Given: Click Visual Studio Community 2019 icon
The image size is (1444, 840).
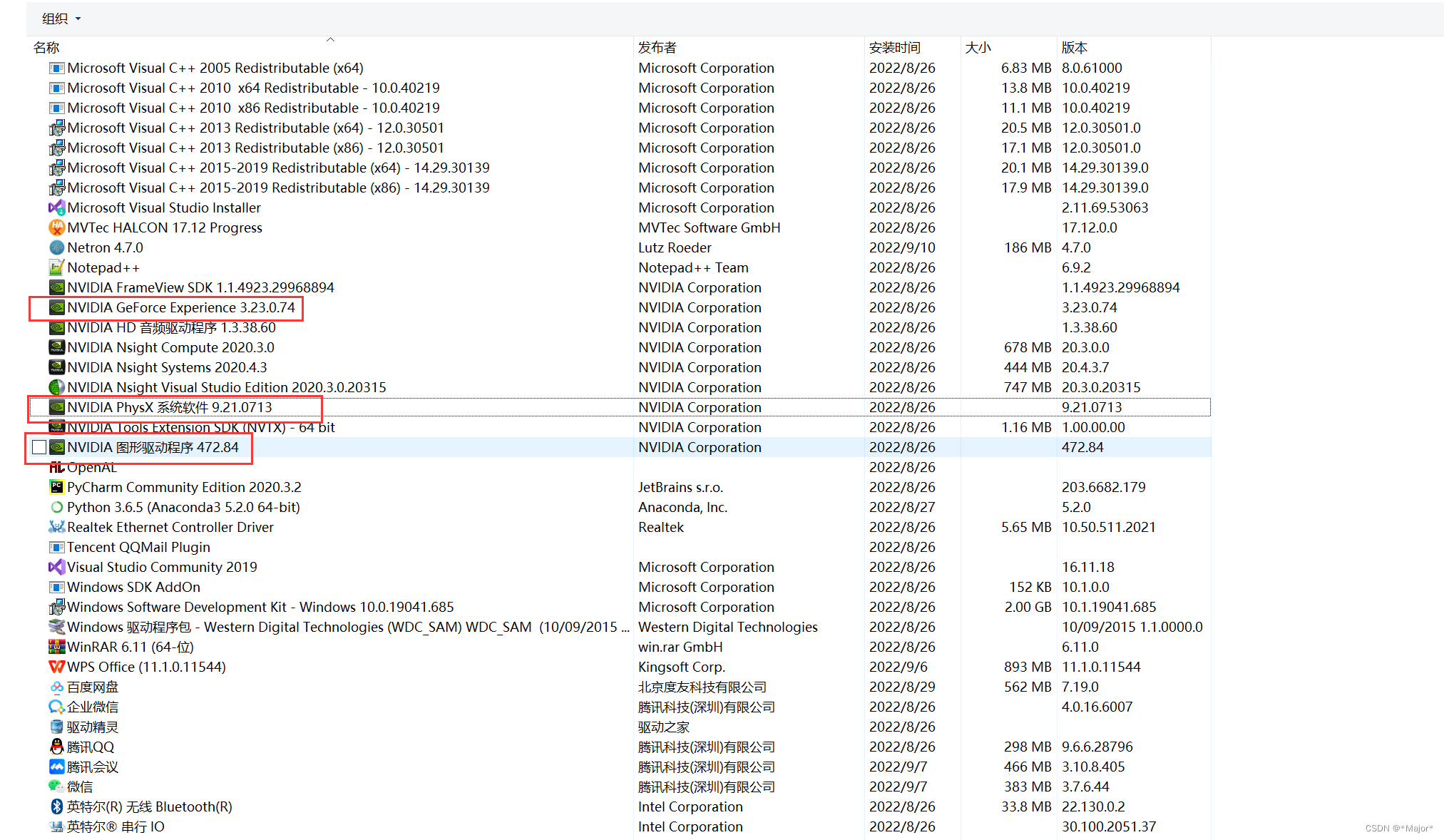Looking at the screenshot, I should (x=56, y=567).
